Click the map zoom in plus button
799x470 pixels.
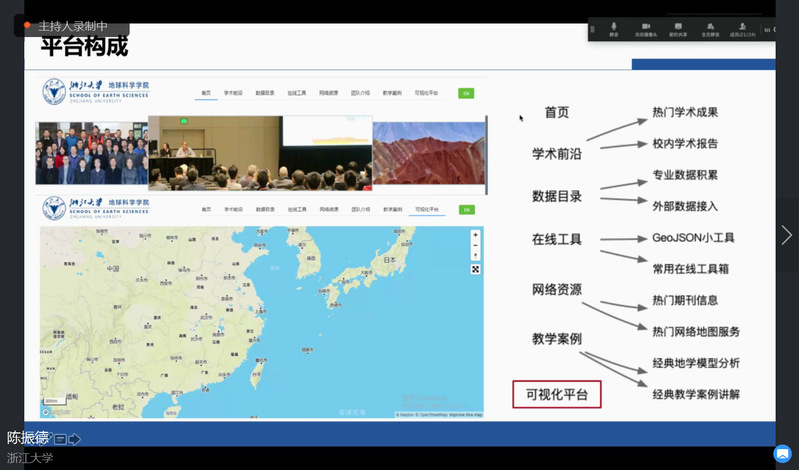[475, 235]
